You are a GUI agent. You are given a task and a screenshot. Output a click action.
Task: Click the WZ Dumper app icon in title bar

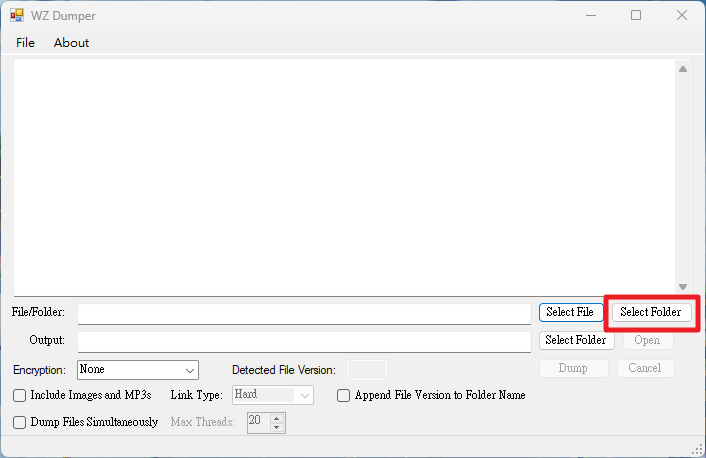pyautogui.click(x=17, y=15)
